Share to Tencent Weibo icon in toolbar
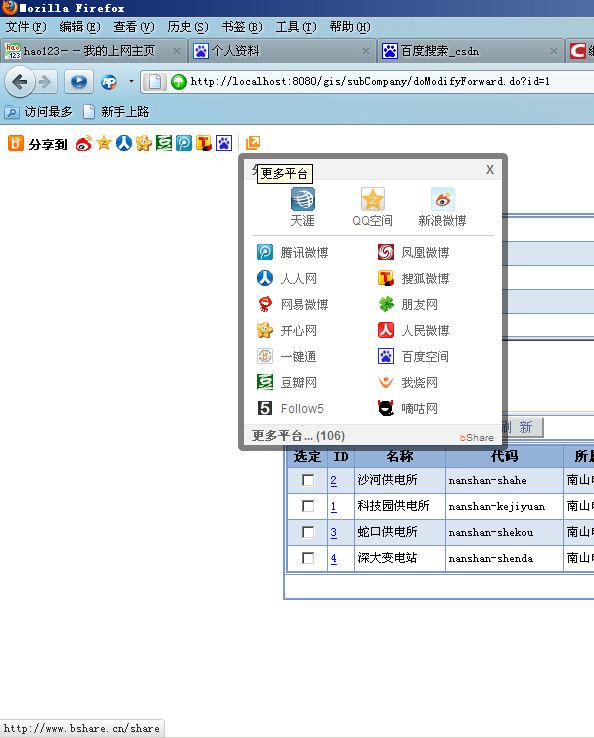This screenshot has width=594, height=738. (184, 143)
